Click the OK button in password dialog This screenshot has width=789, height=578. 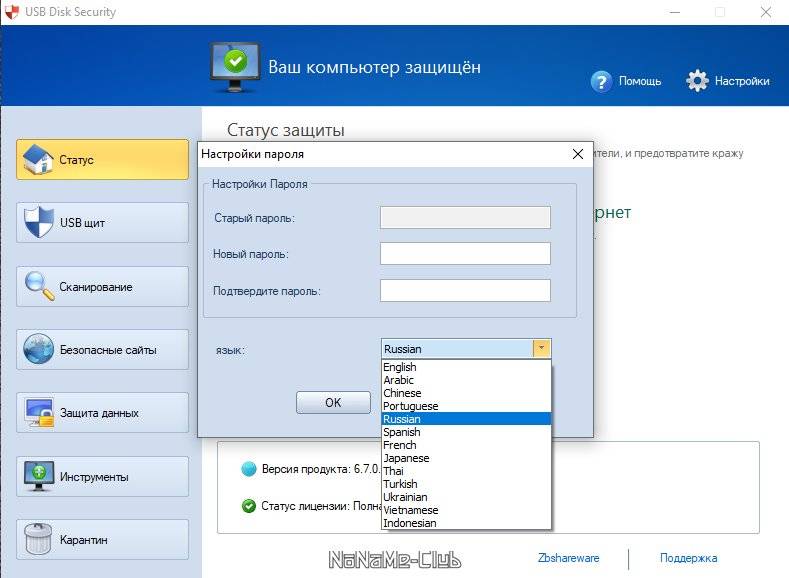[x=333, y=402]
